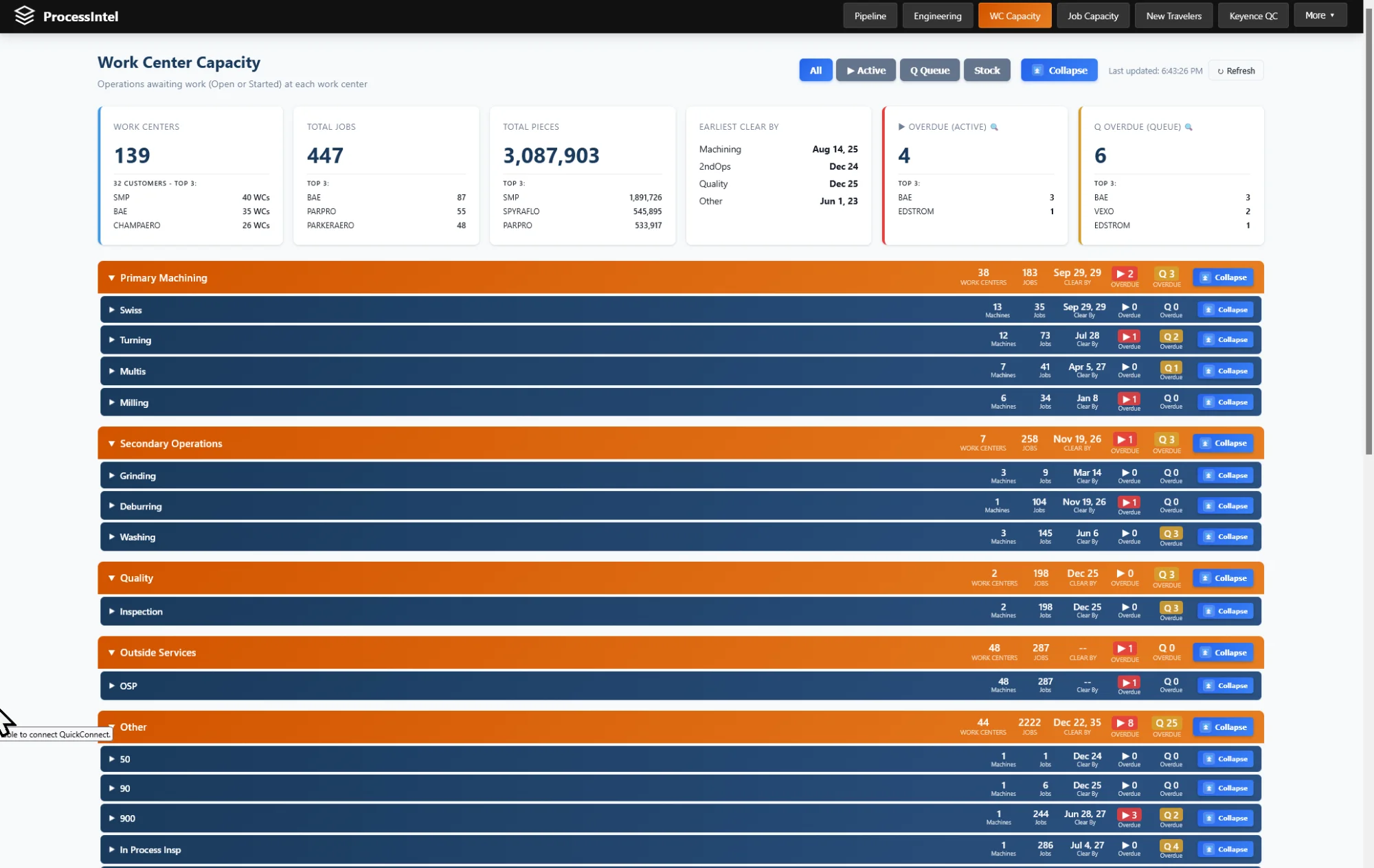Click the ProcessIntel stacked layers logo
This screenshot has height=868, width=1374.
[25, 16]
